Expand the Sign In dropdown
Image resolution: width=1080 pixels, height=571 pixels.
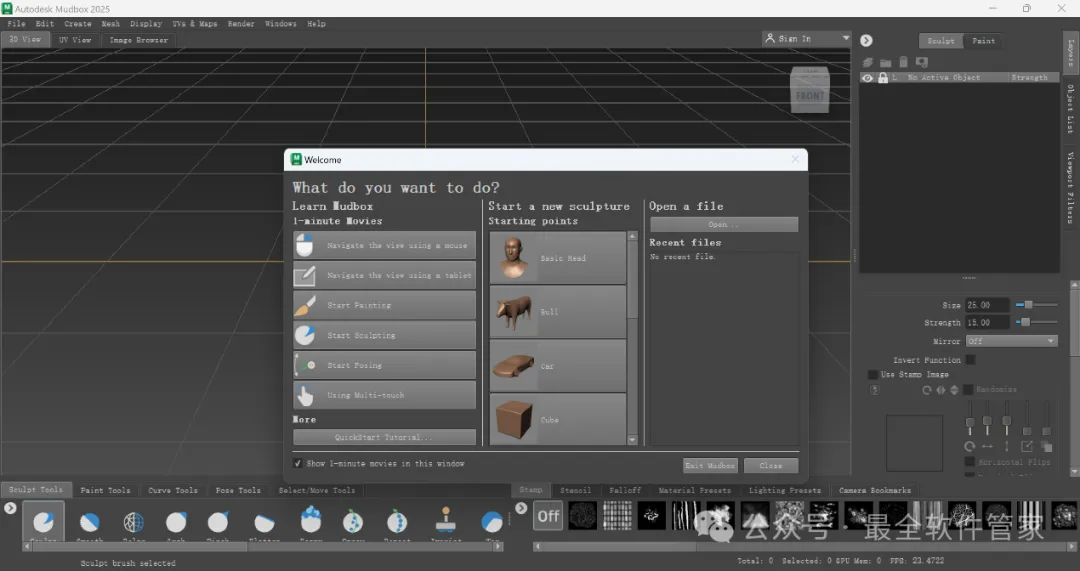click(846, 39)
